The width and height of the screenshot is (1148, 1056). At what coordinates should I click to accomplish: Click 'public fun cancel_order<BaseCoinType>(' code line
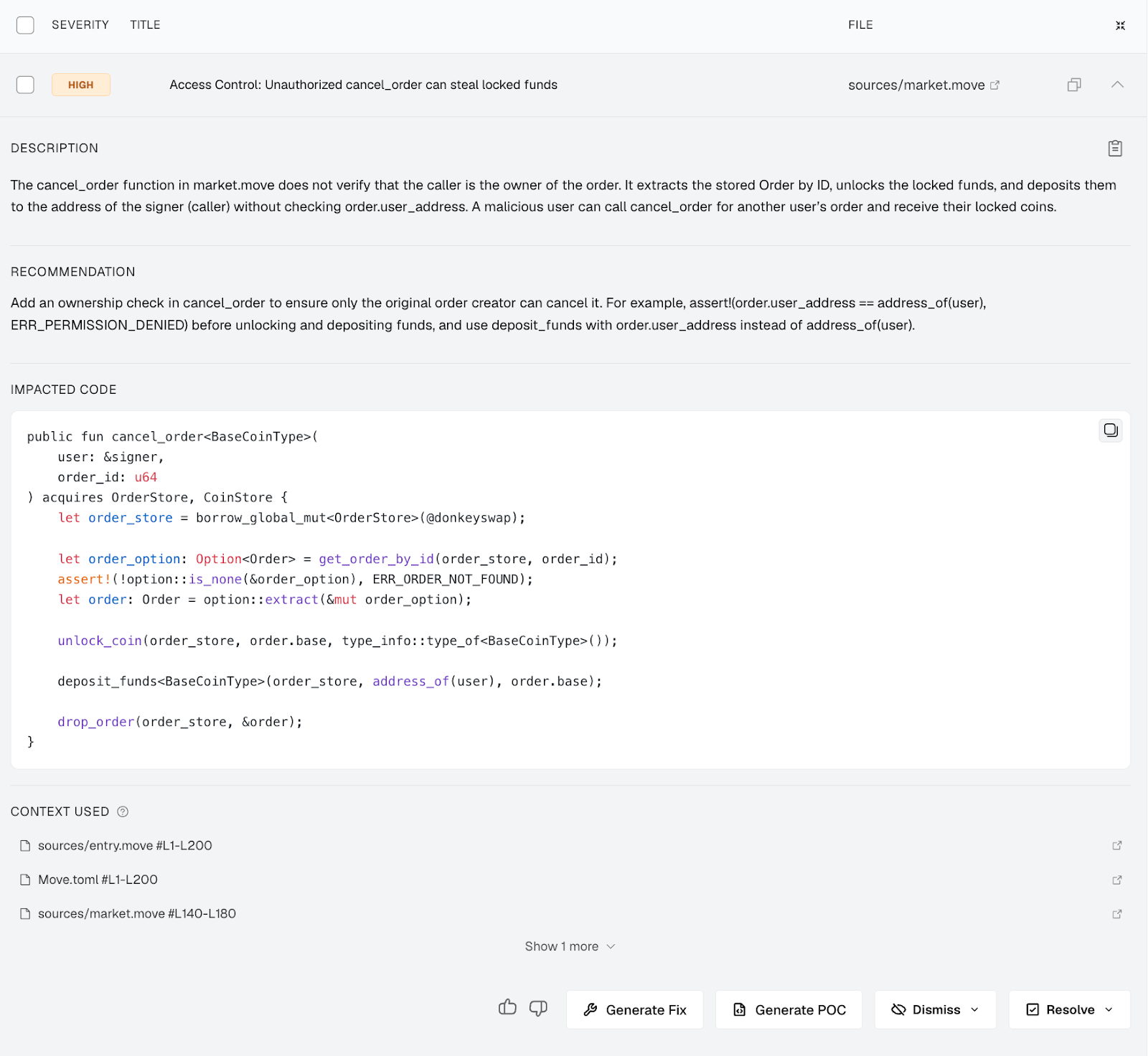[172, 437]
